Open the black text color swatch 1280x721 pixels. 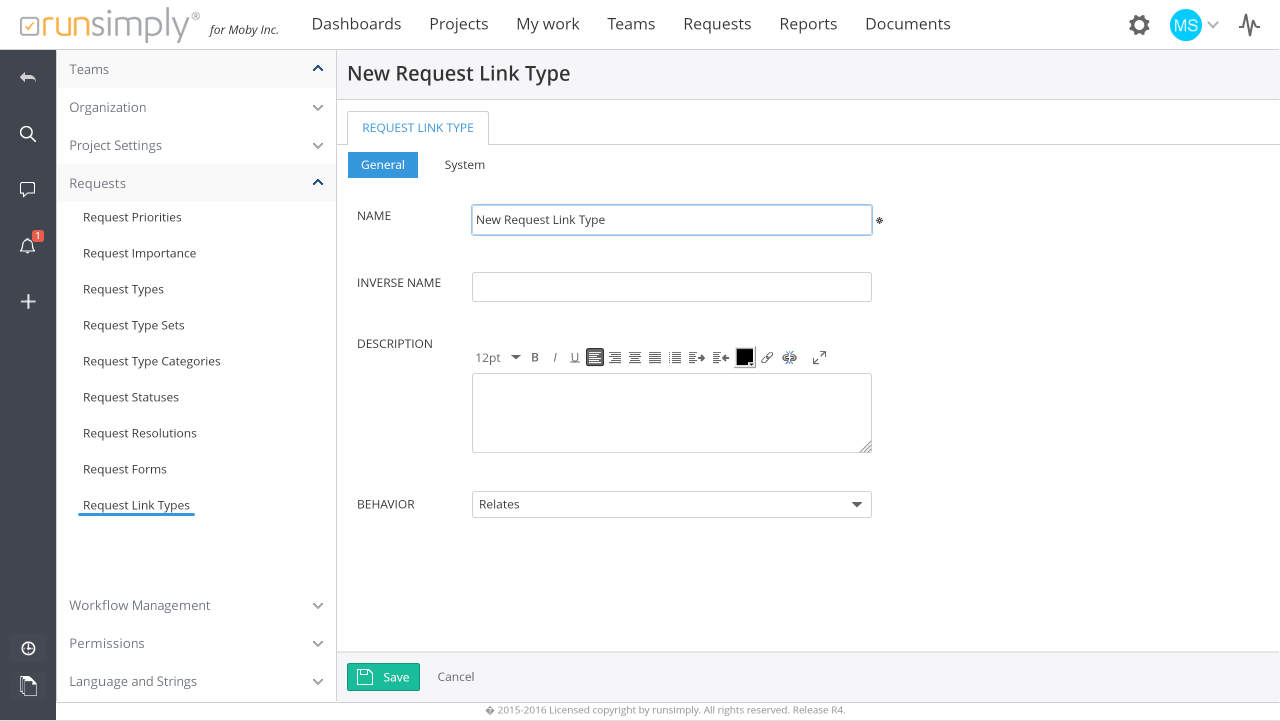745,358
